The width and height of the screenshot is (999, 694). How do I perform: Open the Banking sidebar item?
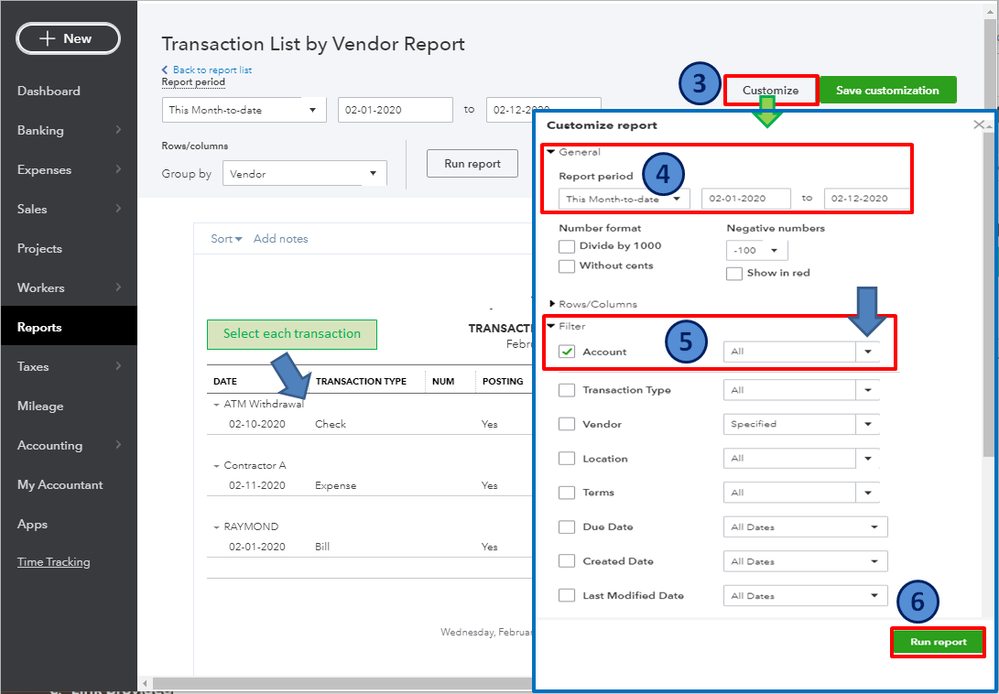40,131
